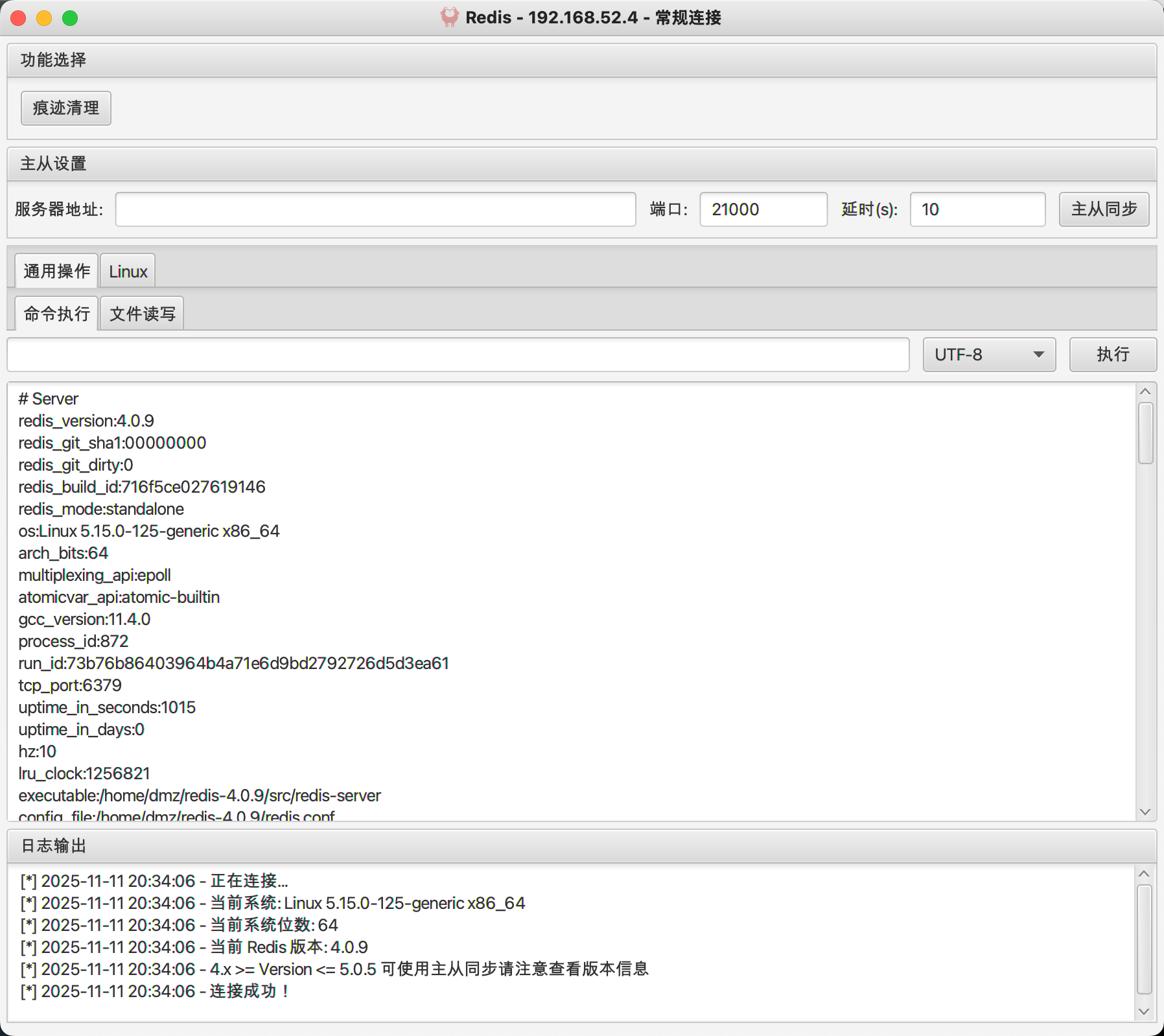Click the 日志输出 section header

pyautogui.click(x=581, y=846)
